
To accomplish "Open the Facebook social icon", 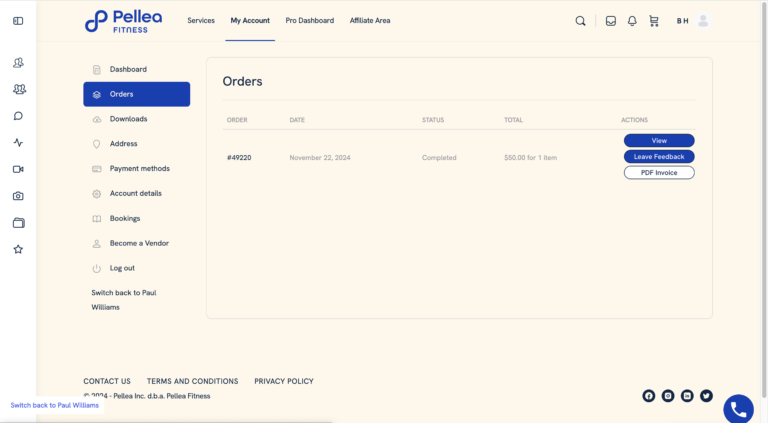I will [648, 396].
